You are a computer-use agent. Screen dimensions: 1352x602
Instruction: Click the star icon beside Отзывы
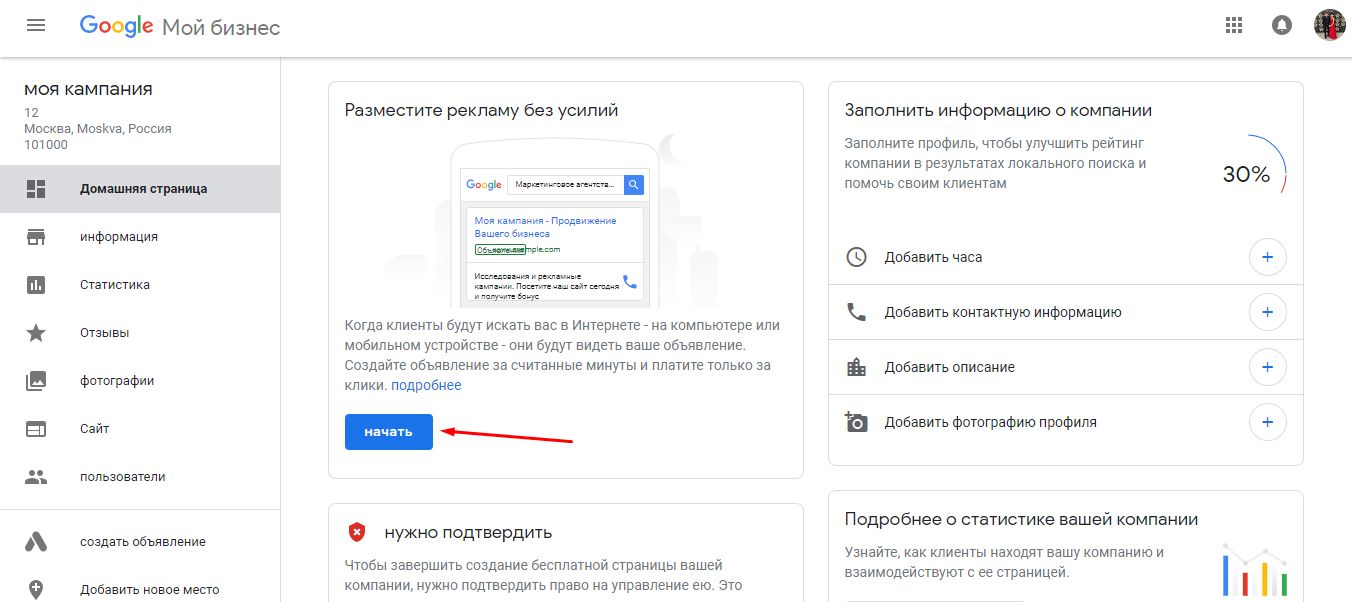click(x=36, y=333)
